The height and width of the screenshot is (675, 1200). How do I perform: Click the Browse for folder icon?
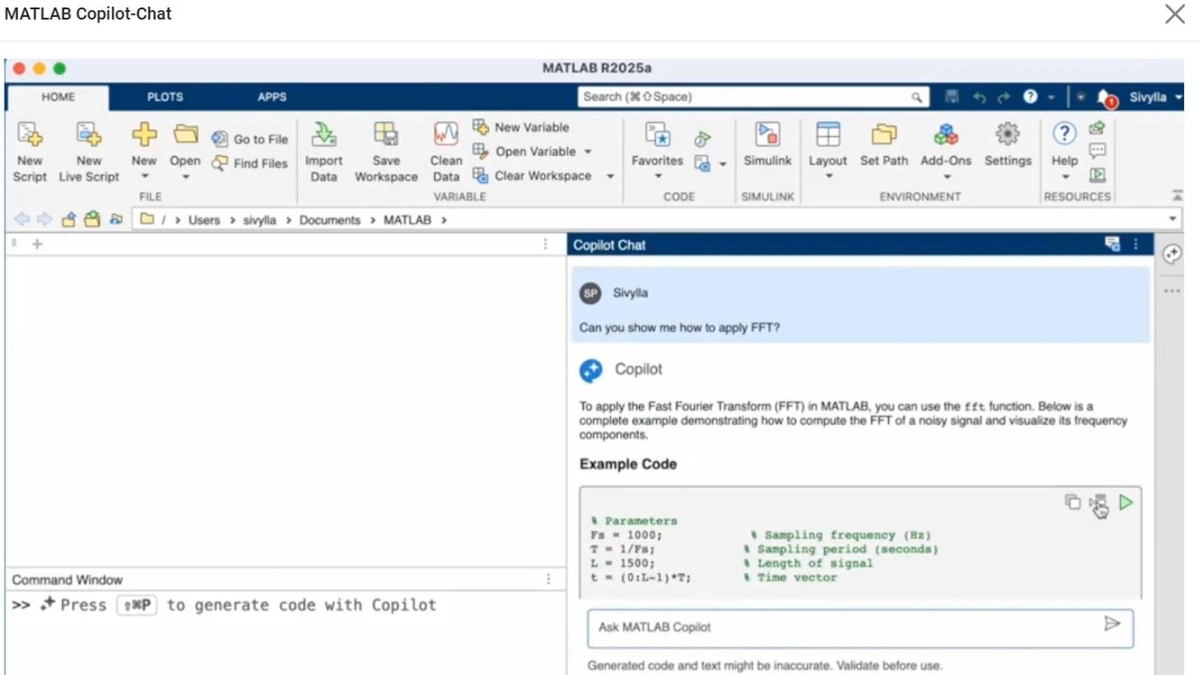pyautogui.click(x=92, y=219)
